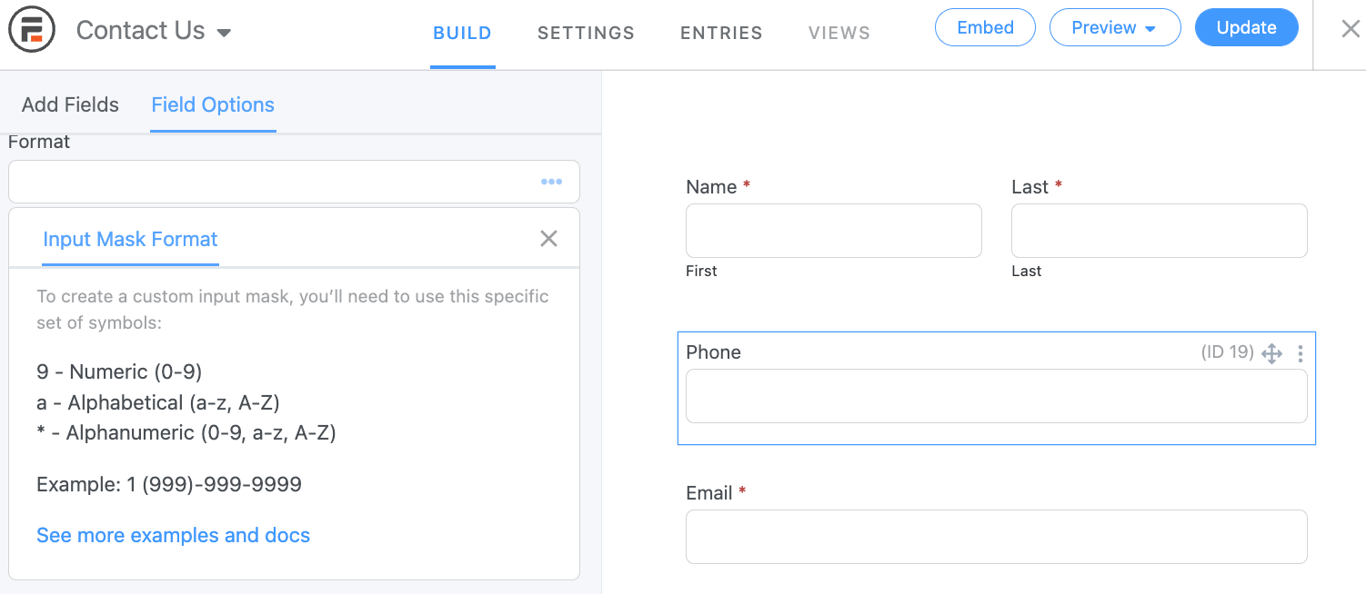
Task: Return to the Build tab
Action: coord(462,32)
